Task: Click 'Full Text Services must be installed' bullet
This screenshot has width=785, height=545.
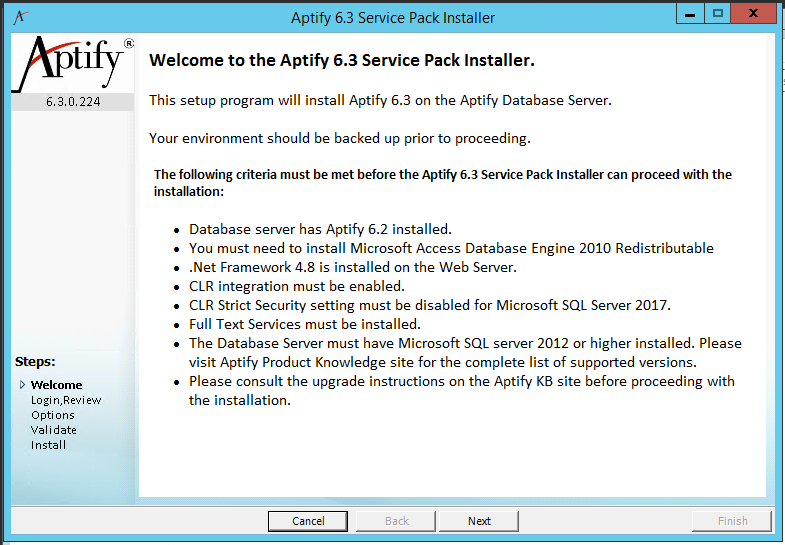Action: [x=305, y=324]
